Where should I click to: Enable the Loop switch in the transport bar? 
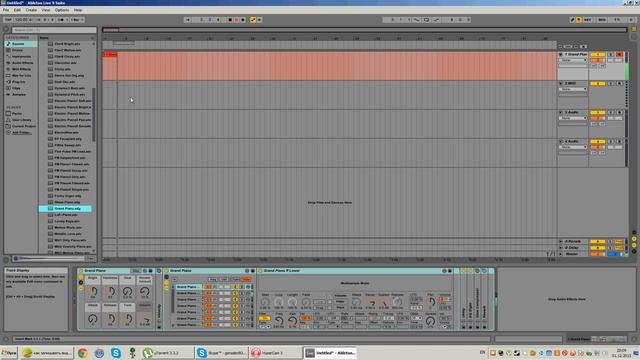click(426, 20)
